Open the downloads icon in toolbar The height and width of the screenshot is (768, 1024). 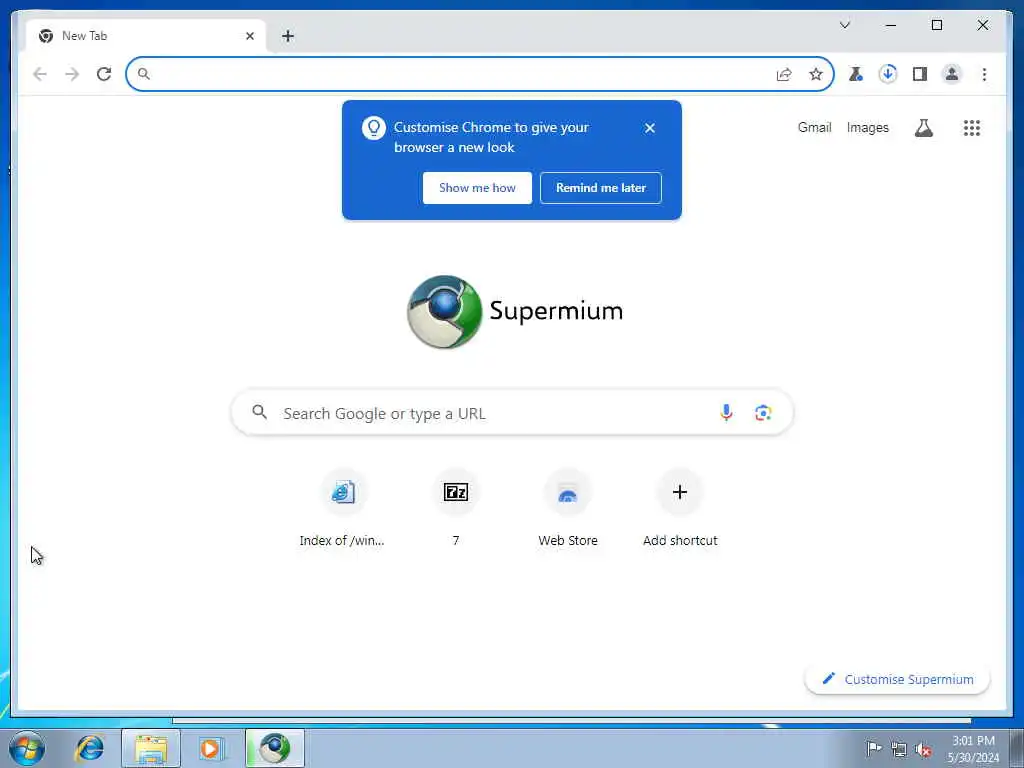[x=888, y=74]
